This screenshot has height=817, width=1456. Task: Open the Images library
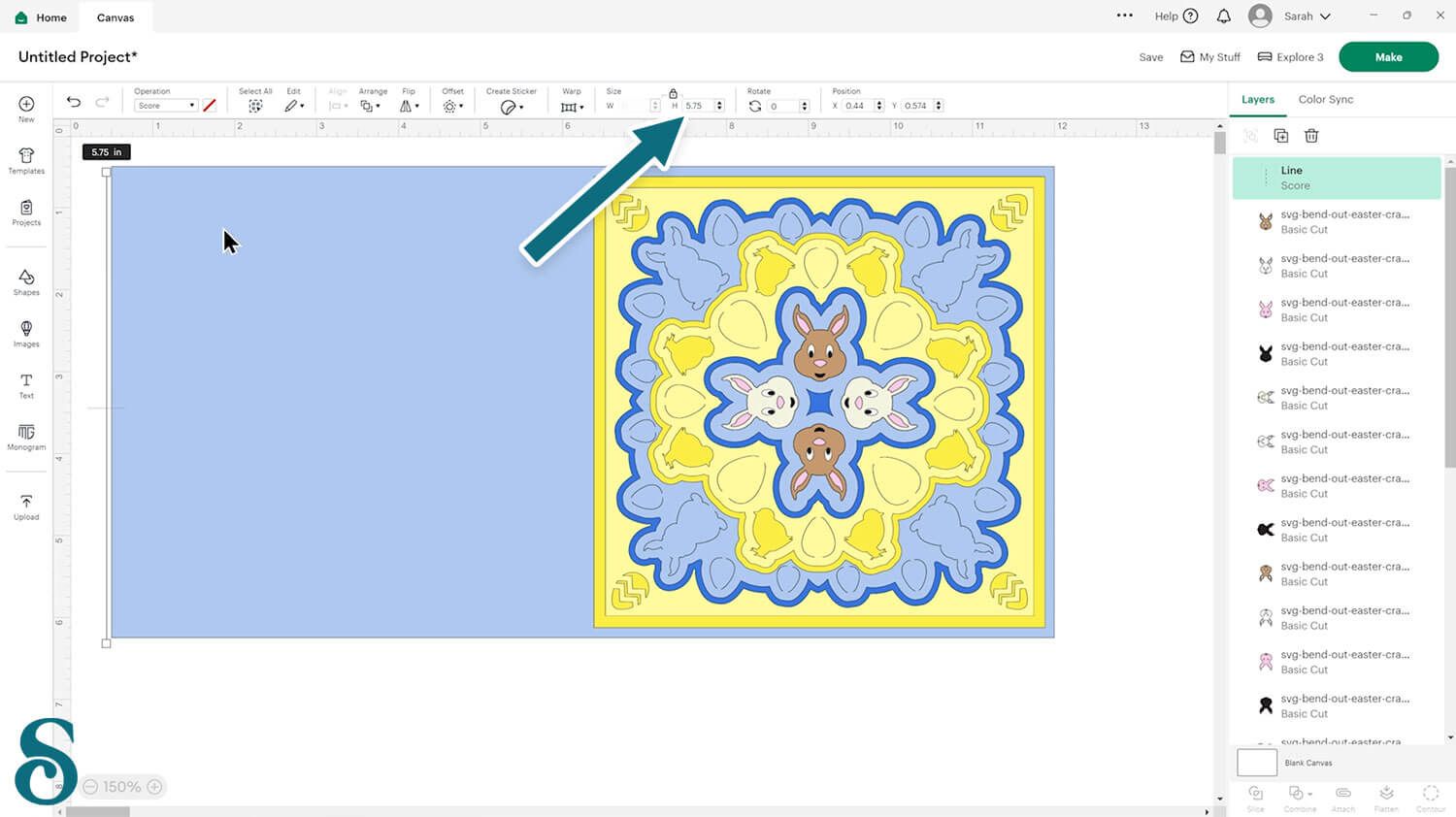tap(26, 334)
